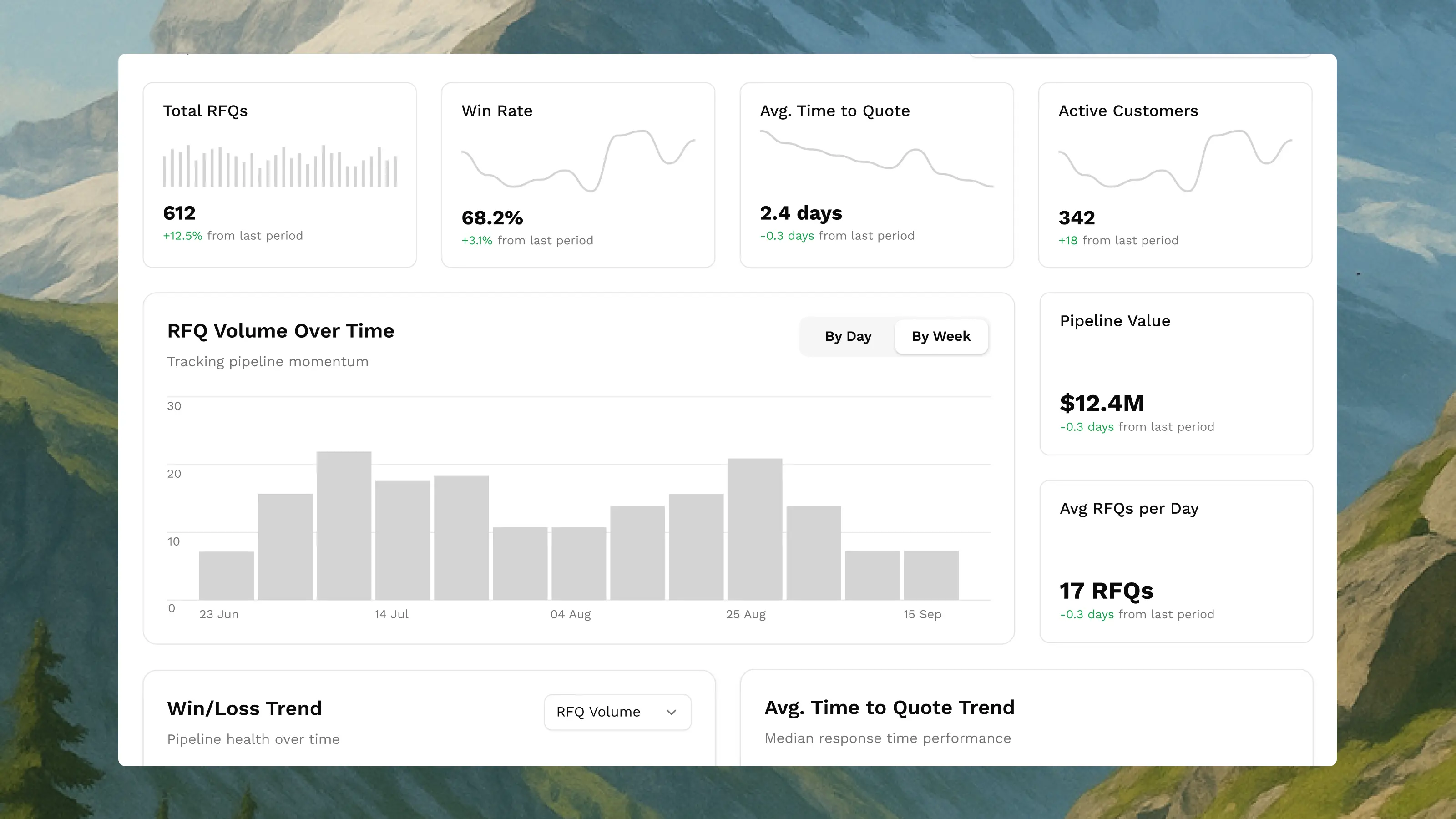
Task: Click the 14 Jul axis label
Action: (x=391, y=614)
